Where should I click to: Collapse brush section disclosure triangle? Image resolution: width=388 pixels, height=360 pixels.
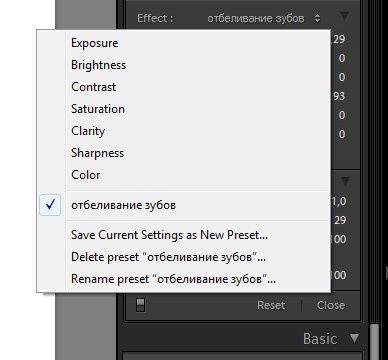tap(345, 181)
